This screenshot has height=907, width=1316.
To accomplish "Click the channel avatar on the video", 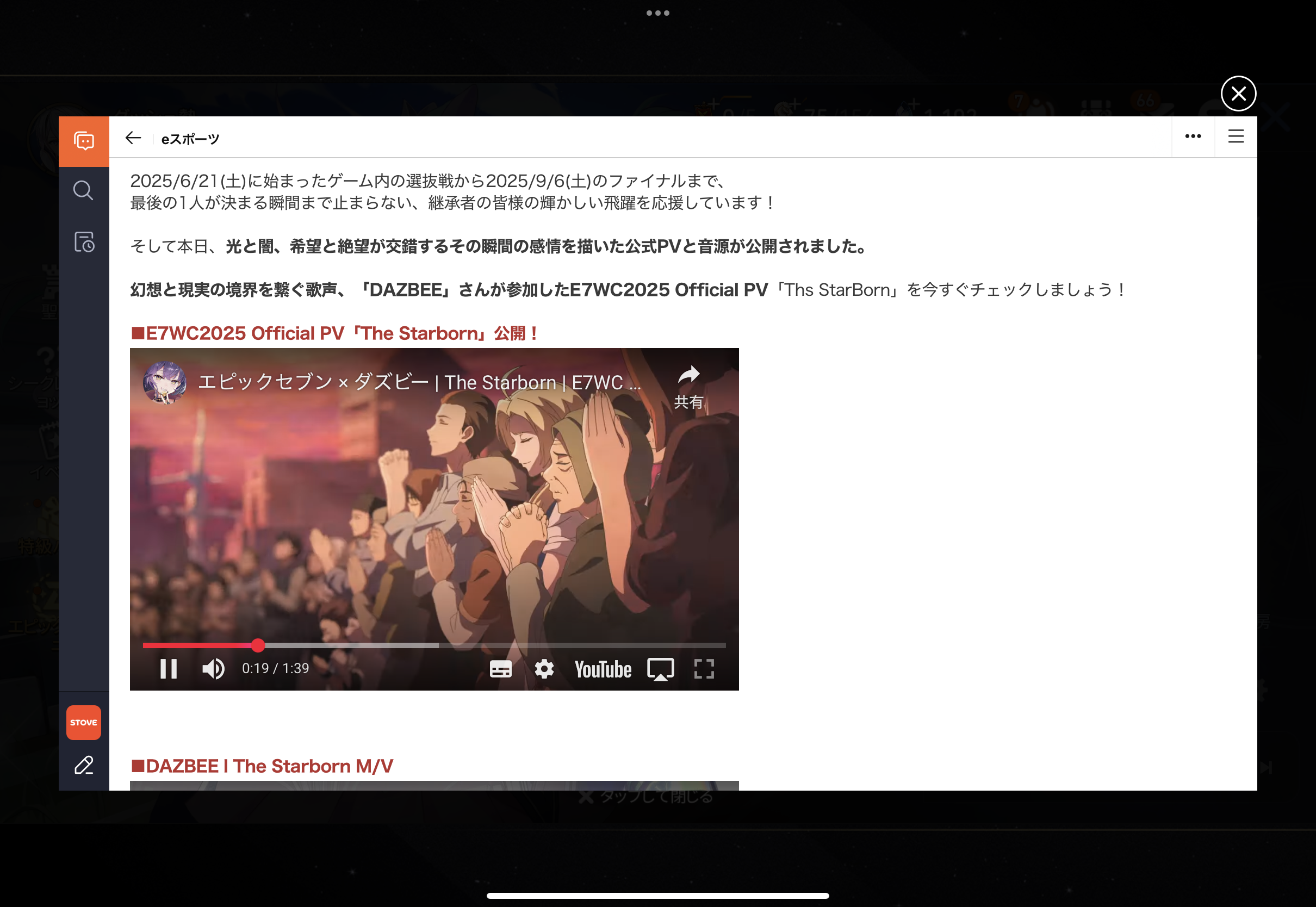I will 165,382.
